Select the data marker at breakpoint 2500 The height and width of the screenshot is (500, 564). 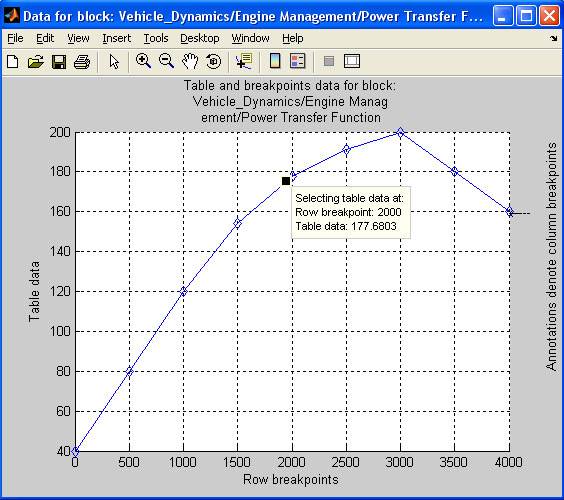(346, 149)
